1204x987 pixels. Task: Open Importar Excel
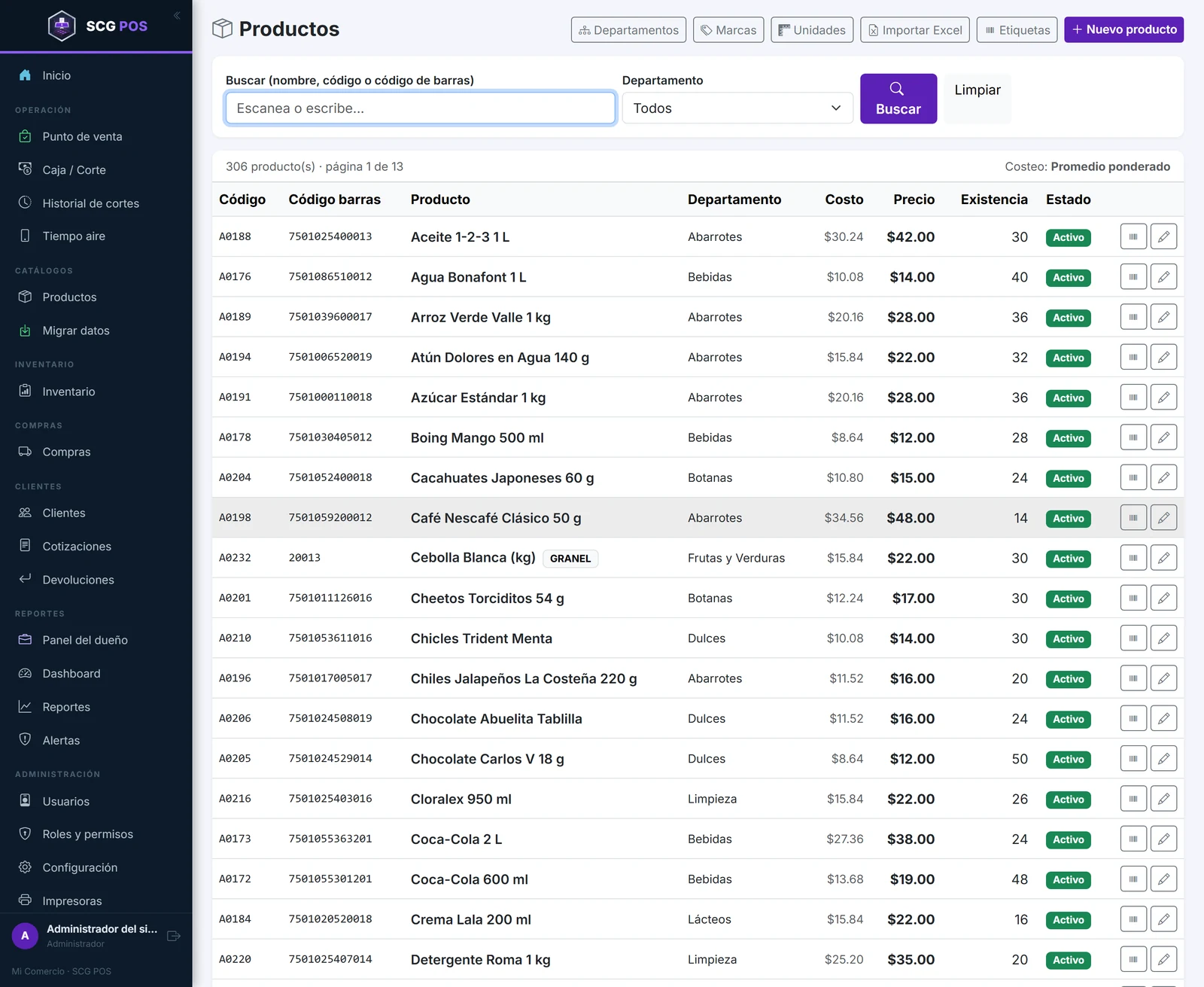point(915,30)
